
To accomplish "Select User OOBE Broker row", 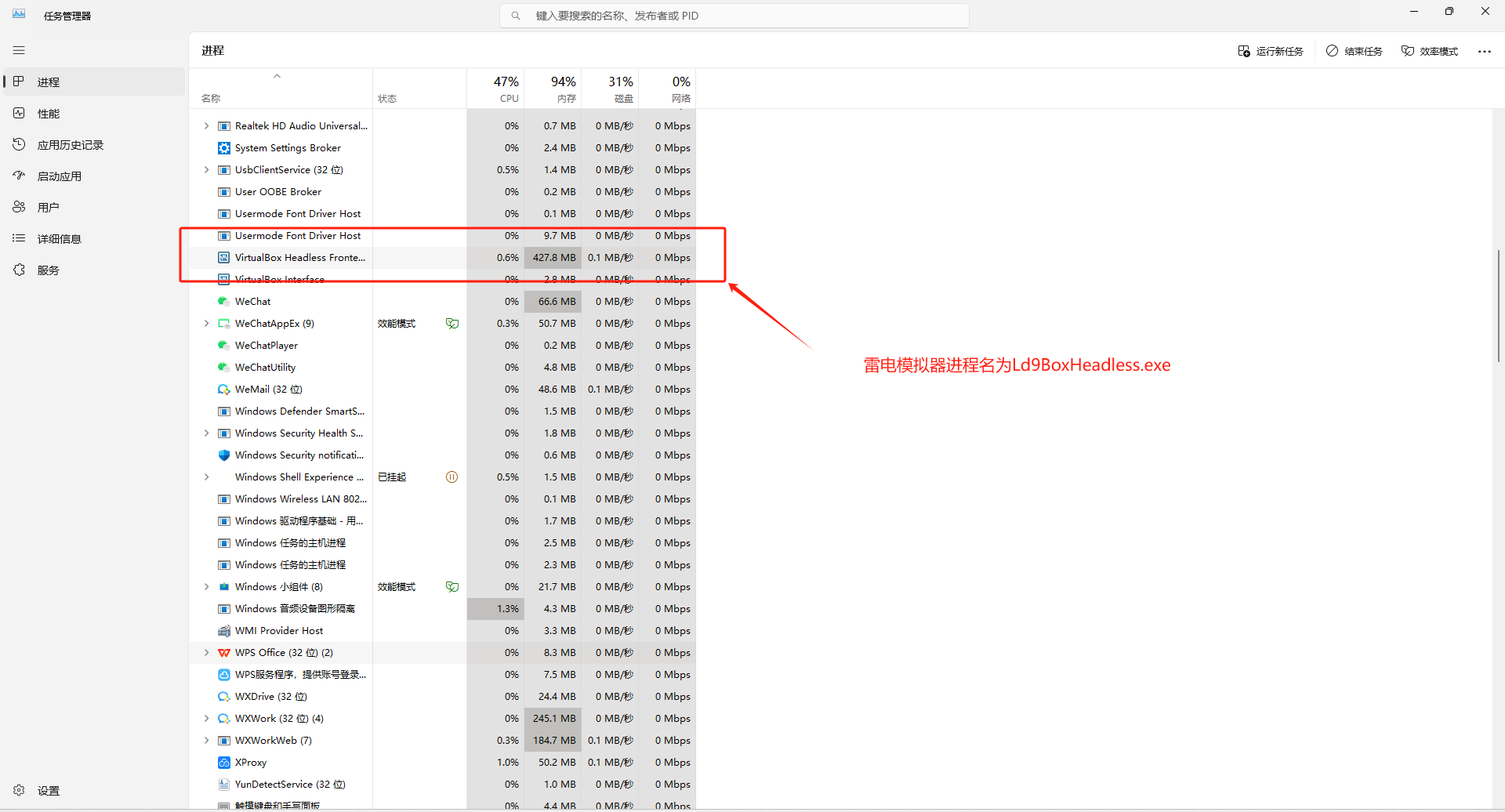I will point(443,192).
